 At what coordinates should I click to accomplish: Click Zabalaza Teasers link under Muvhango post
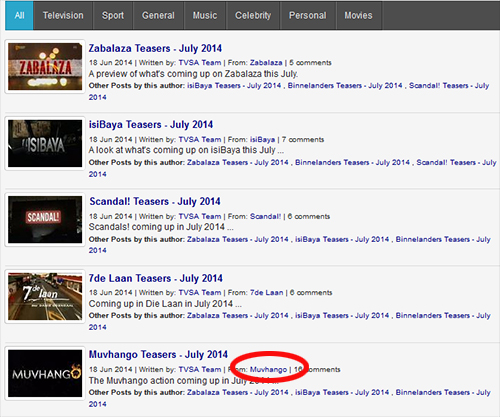click(x=238, y=392)
